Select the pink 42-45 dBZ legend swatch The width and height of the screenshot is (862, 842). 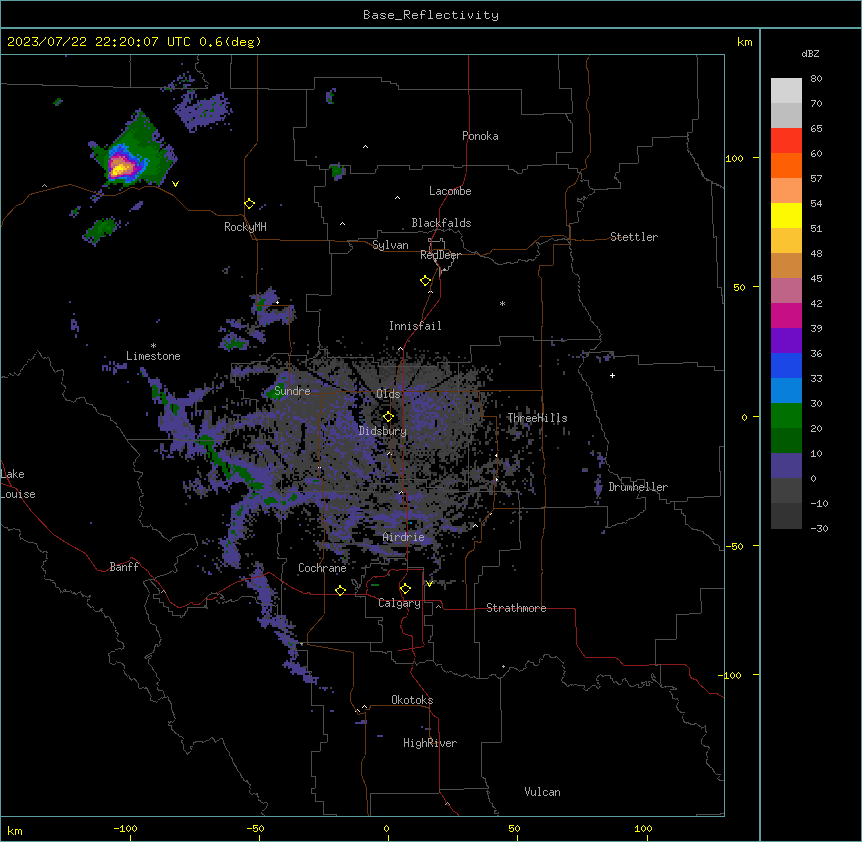tap(786, 291)
